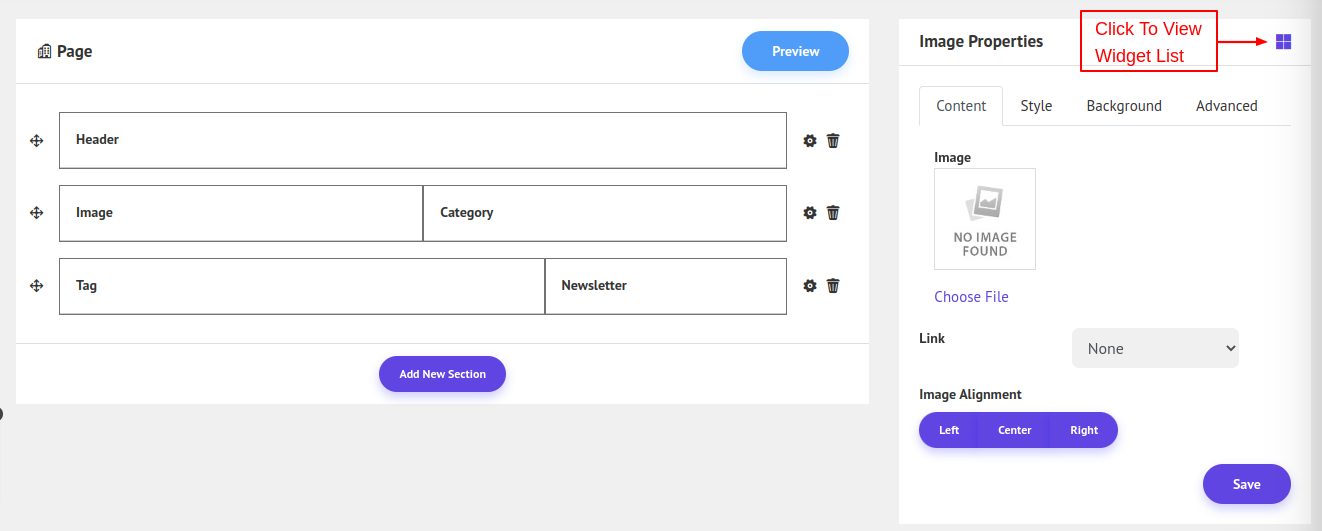1322x531 pixels.
Task: Open settings for the Image/Category section
Action: pos(810,213)
